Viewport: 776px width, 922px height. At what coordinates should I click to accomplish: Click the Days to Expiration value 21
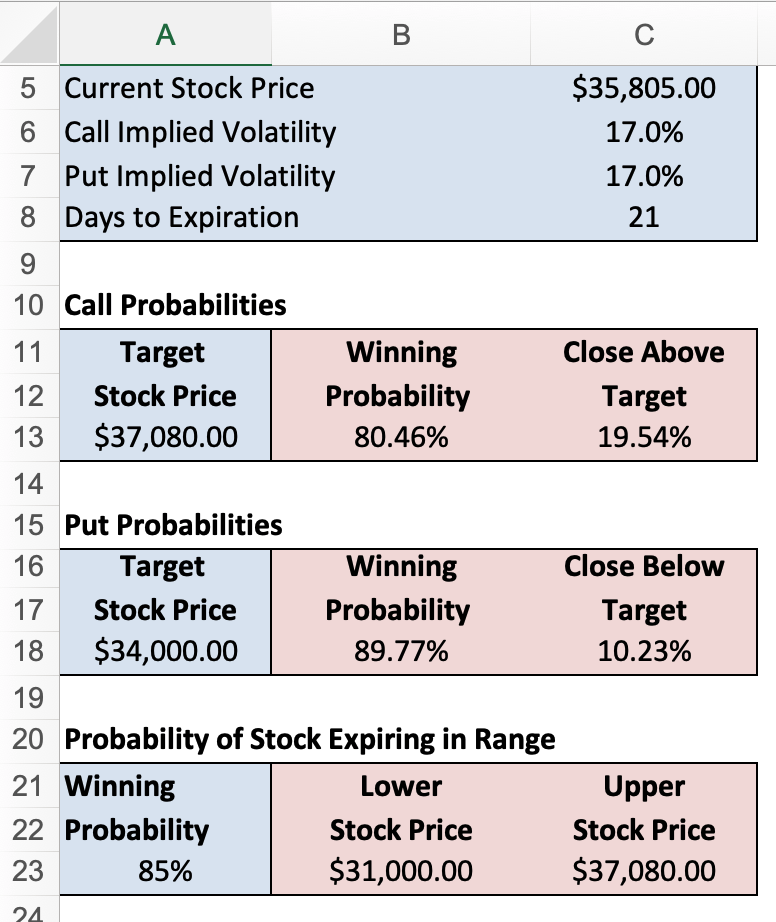click(x=643, y=218)
